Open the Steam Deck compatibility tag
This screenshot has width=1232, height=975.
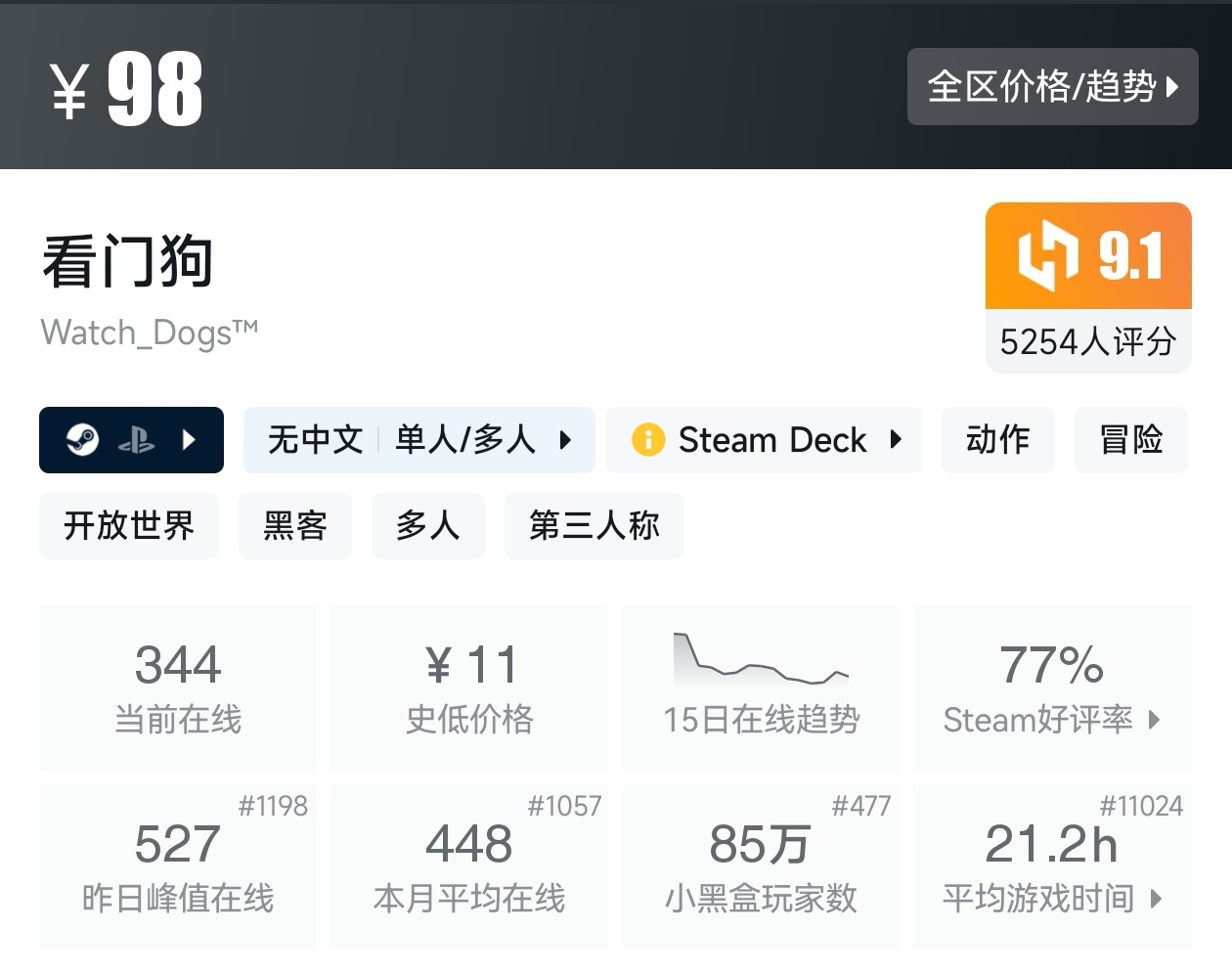(x=764, y=440)
